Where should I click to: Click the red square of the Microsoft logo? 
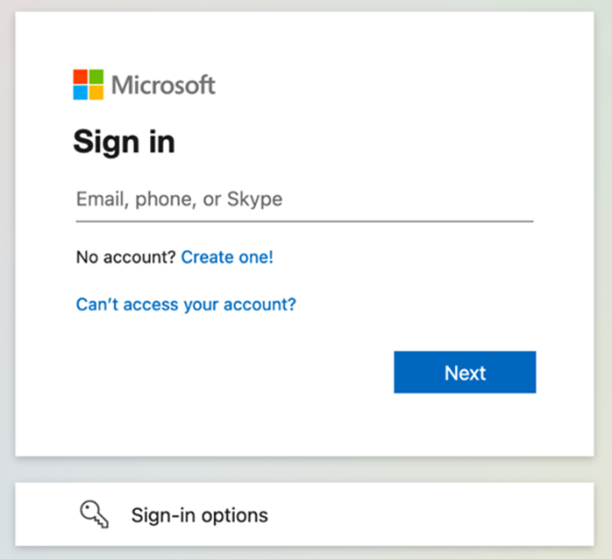(x=81, y=78)
